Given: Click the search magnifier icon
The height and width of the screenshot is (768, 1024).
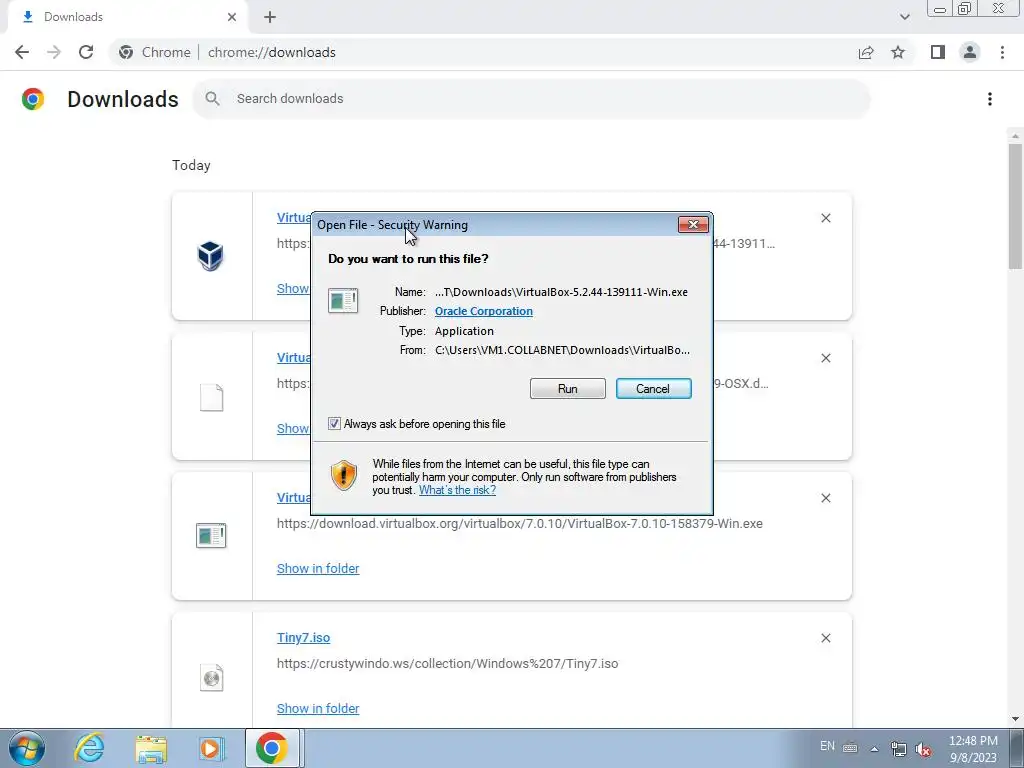Looking at the screenshot, I should coord(212,99).
